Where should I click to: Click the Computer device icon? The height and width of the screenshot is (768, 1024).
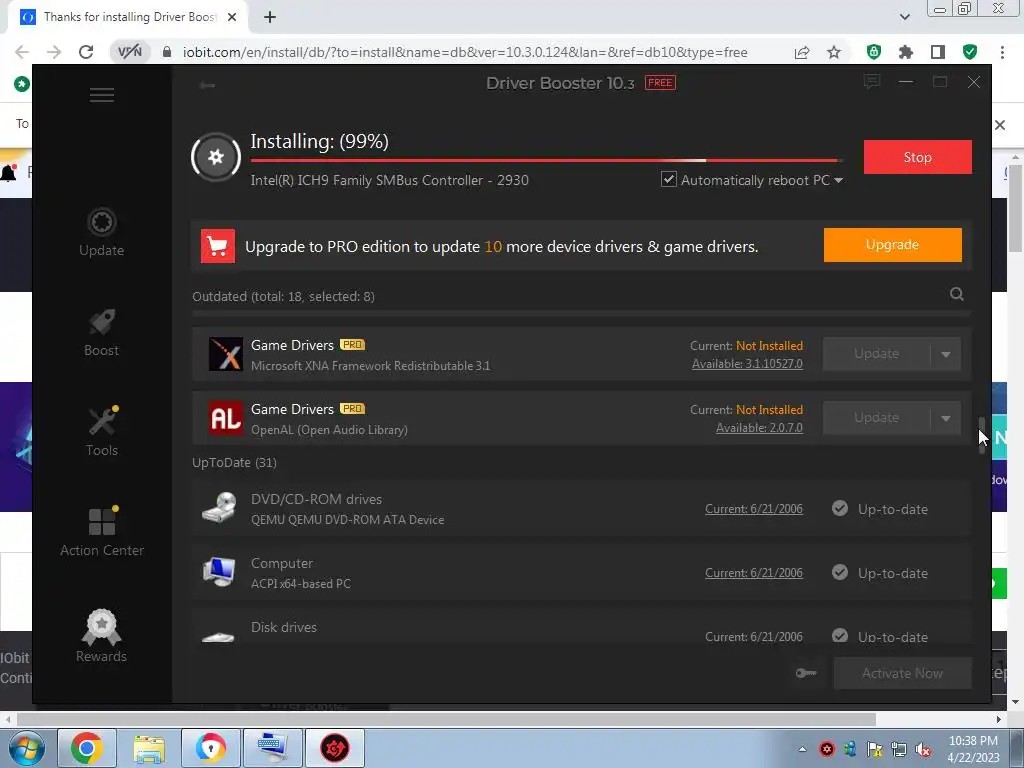(219, 572)
